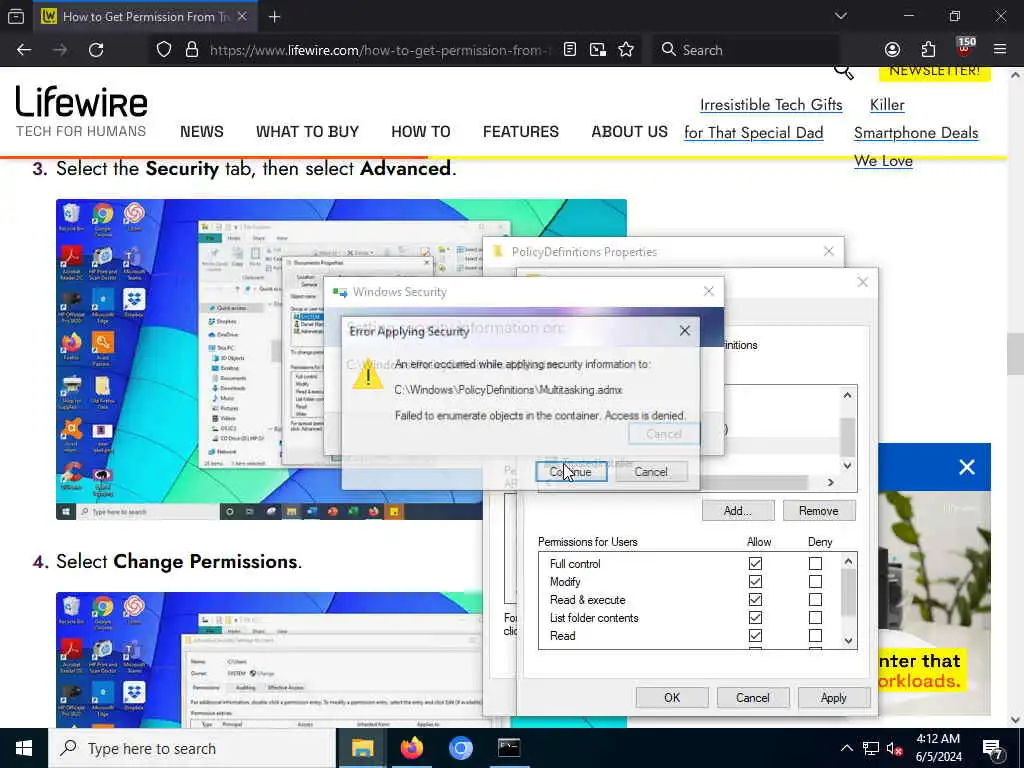Click the network tray icon
Viewport: 1024px width, 768px height.
coord(871,749)
